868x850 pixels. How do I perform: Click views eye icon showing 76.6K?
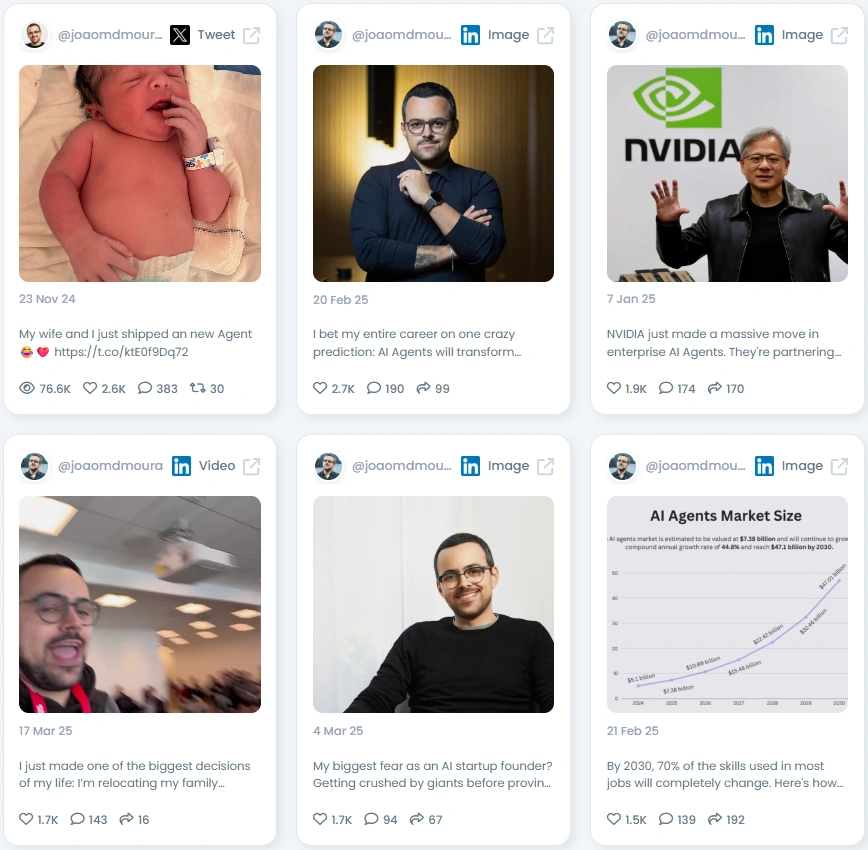click(x=27, y=388)
